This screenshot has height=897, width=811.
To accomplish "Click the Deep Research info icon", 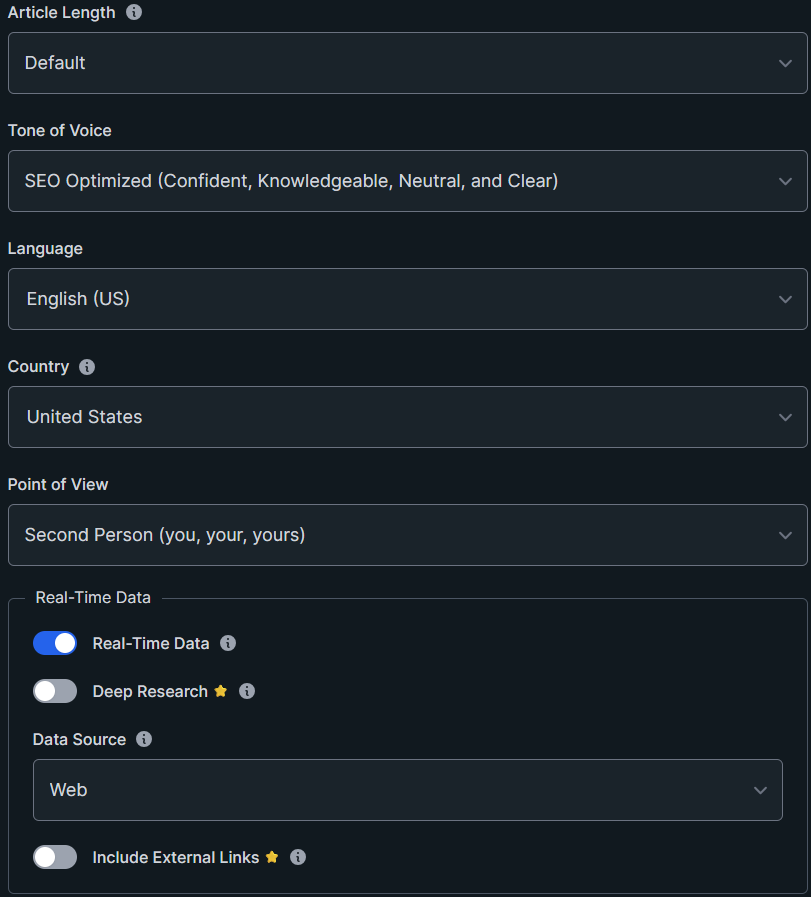I will (247, 691).
